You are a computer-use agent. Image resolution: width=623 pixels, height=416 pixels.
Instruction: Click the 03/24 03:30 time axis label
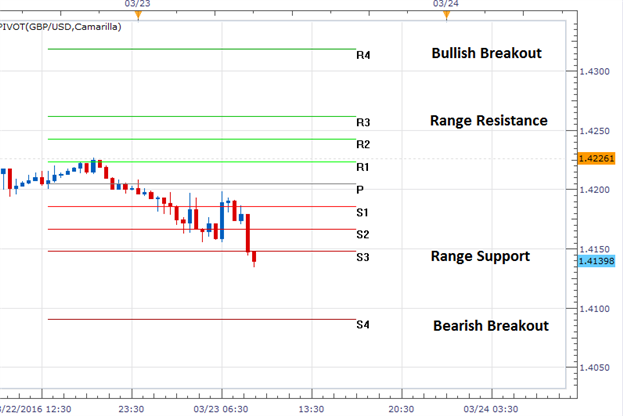click(x=491, y=409)
